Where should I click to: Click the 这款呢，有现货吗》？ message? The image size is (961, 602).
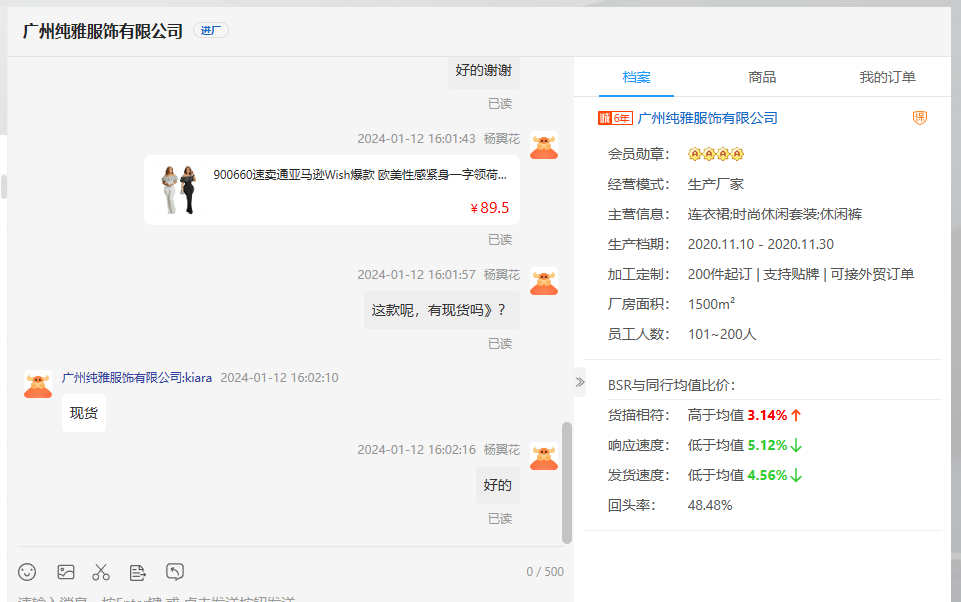441,310
